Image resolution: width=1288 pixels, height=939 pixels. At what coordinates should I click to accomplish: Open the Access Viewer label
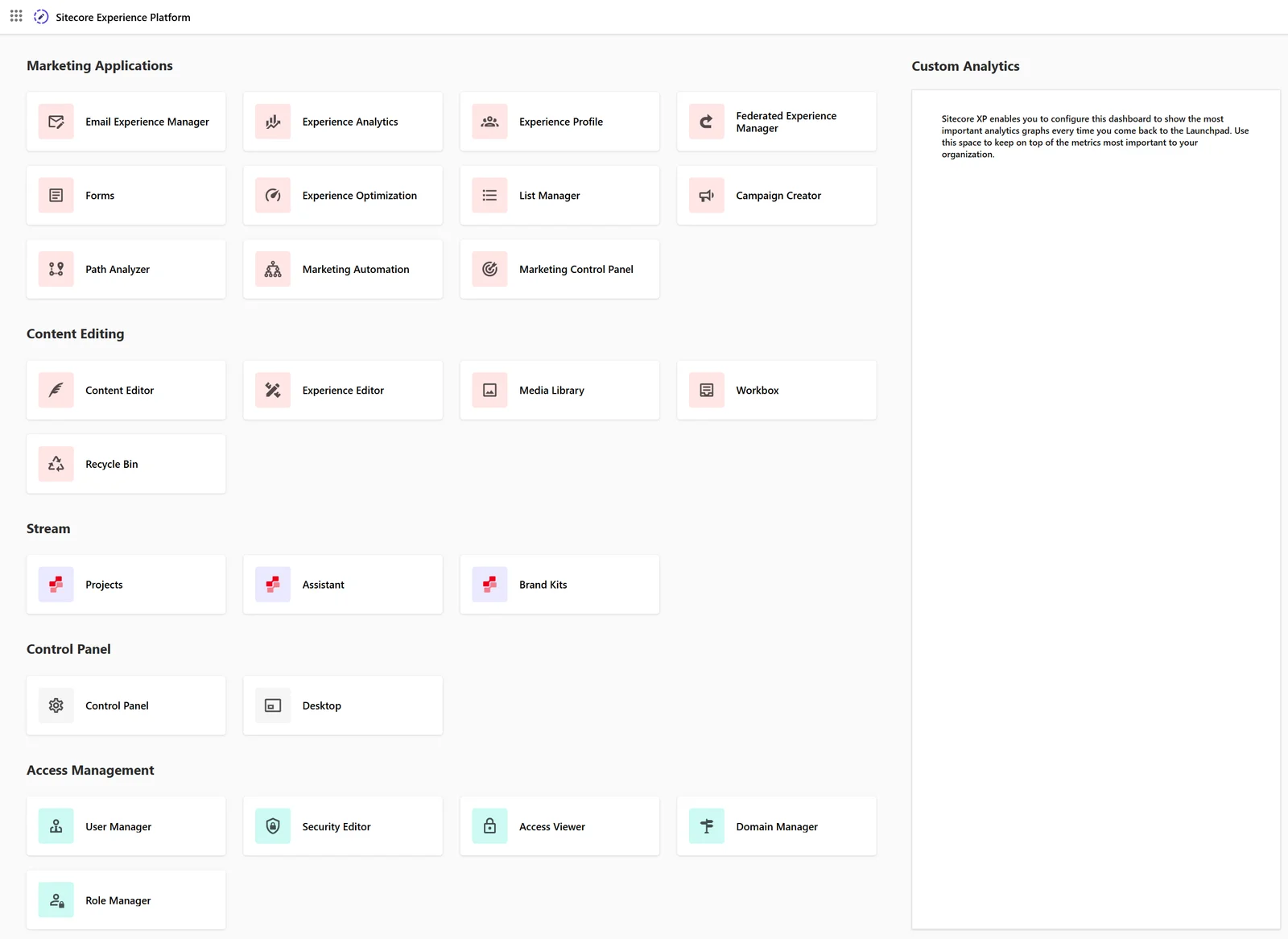click(552, 826)
